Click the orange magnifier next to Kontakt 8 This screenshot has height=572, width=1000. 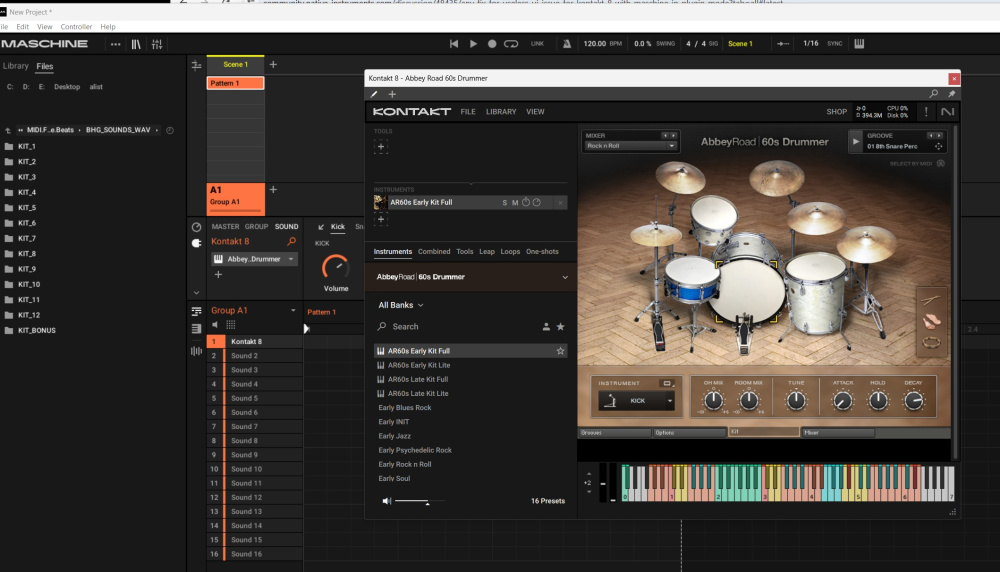(x=292, y=241)
